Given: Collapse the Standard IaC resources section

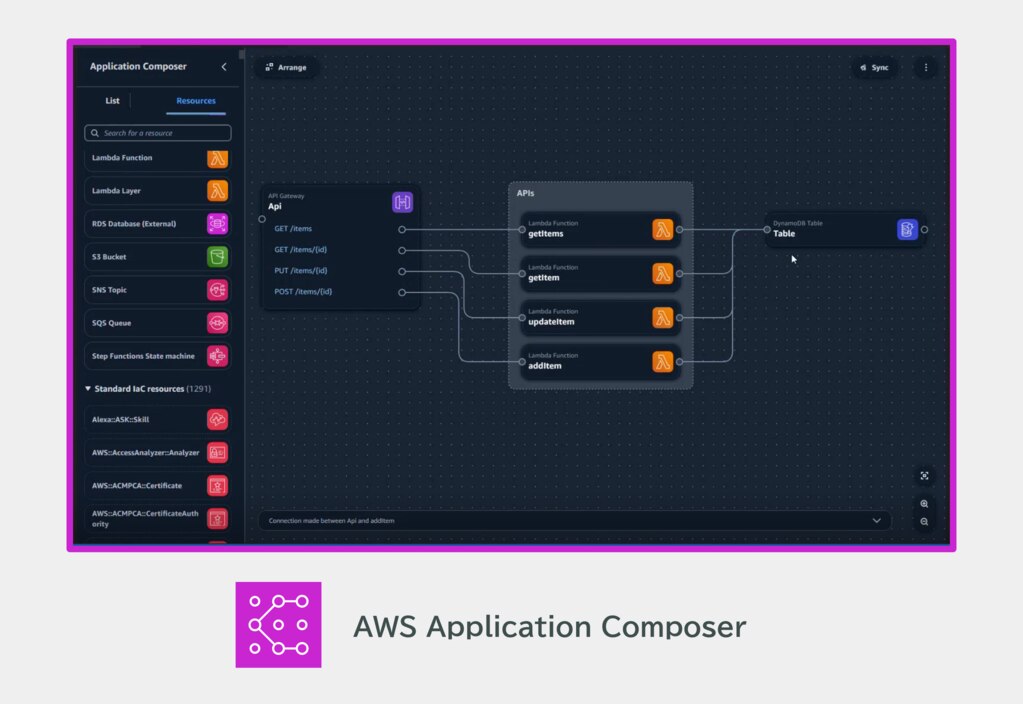Looking at the screenshot, I should tap(88, 388).
